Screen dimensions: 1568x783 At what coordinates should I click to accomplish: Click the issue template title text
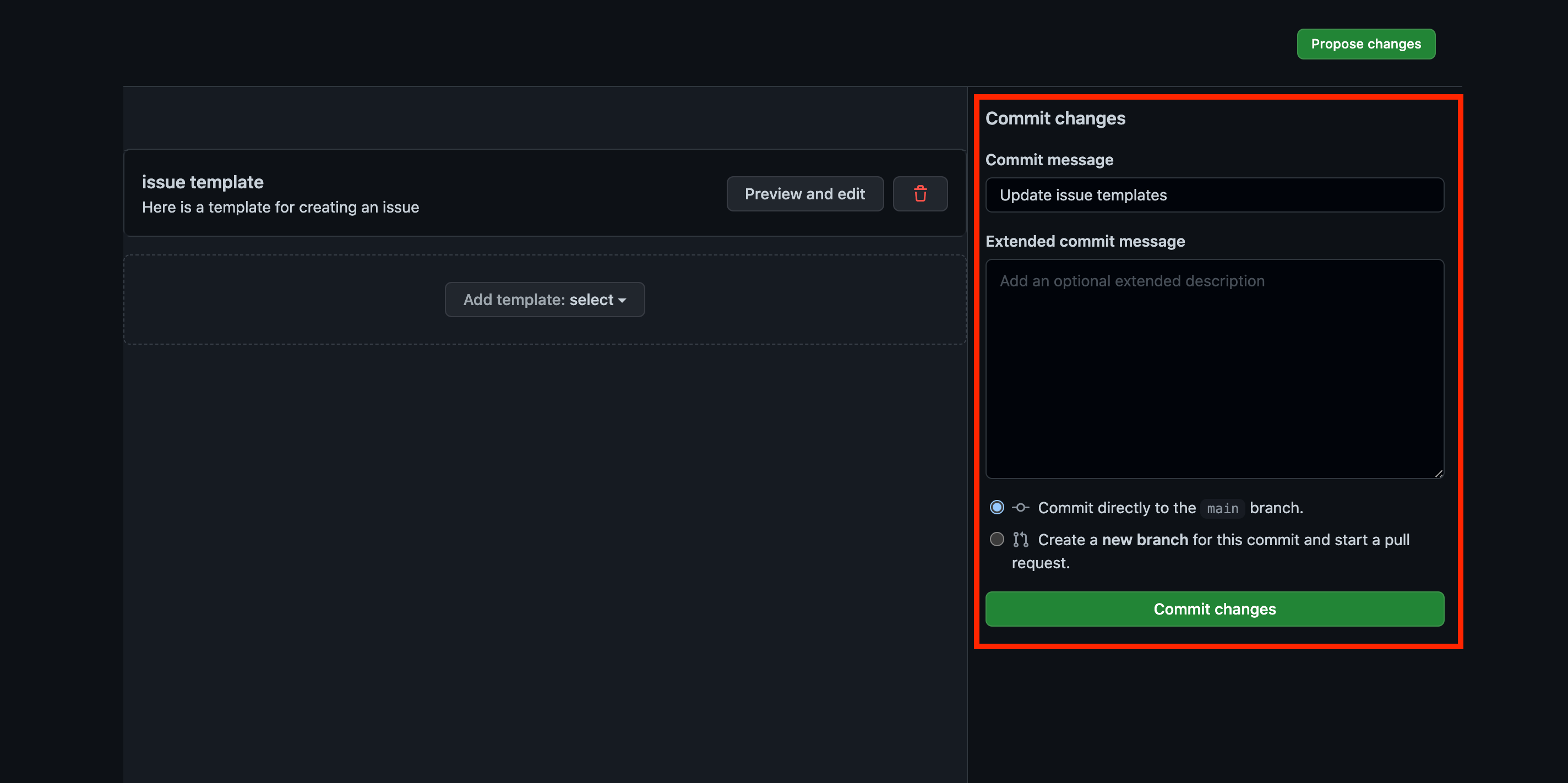tap(203, 182)
